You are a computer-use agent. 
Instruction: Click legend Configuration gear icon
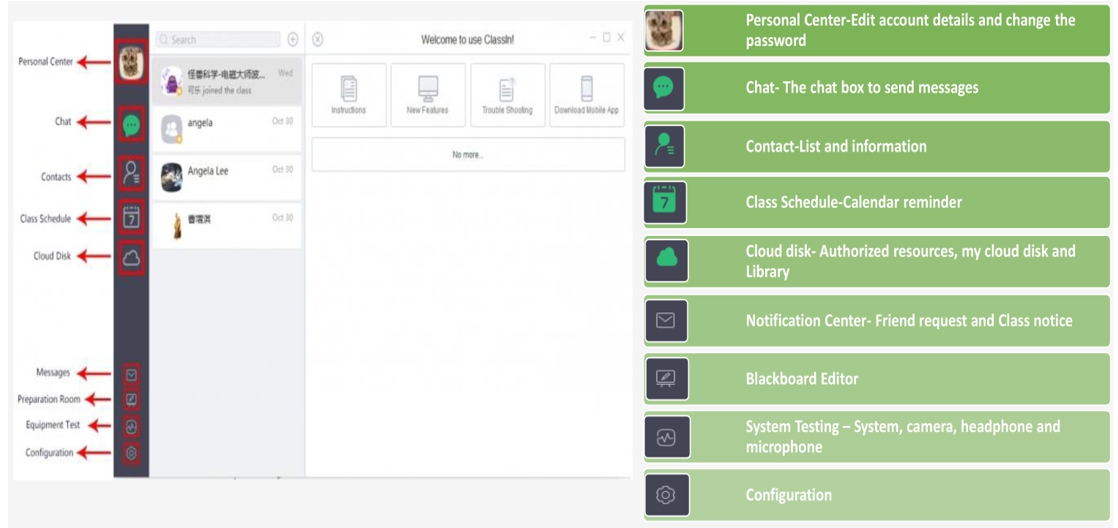pos(666,495)
